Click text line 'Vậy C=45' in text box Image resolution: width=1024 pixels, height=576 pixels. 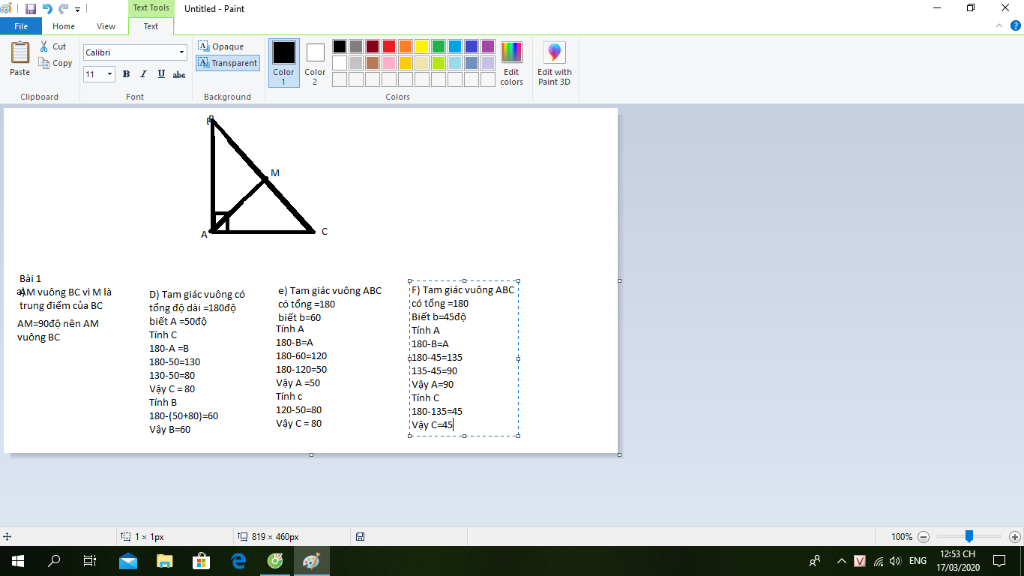pos(432,425)
